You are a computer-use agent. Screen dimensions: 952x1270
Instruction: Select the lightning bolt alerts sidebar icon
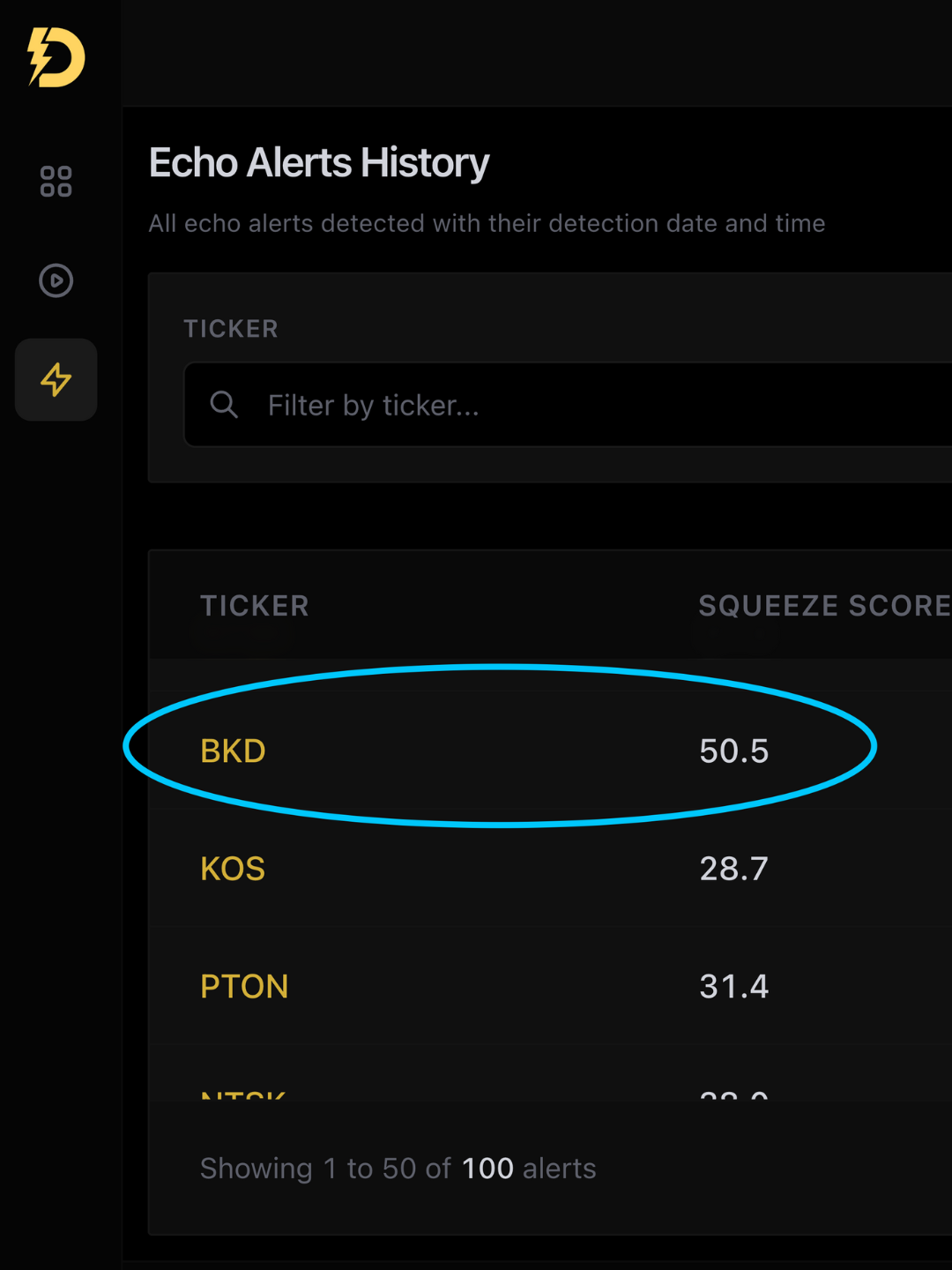pos(56,379)
